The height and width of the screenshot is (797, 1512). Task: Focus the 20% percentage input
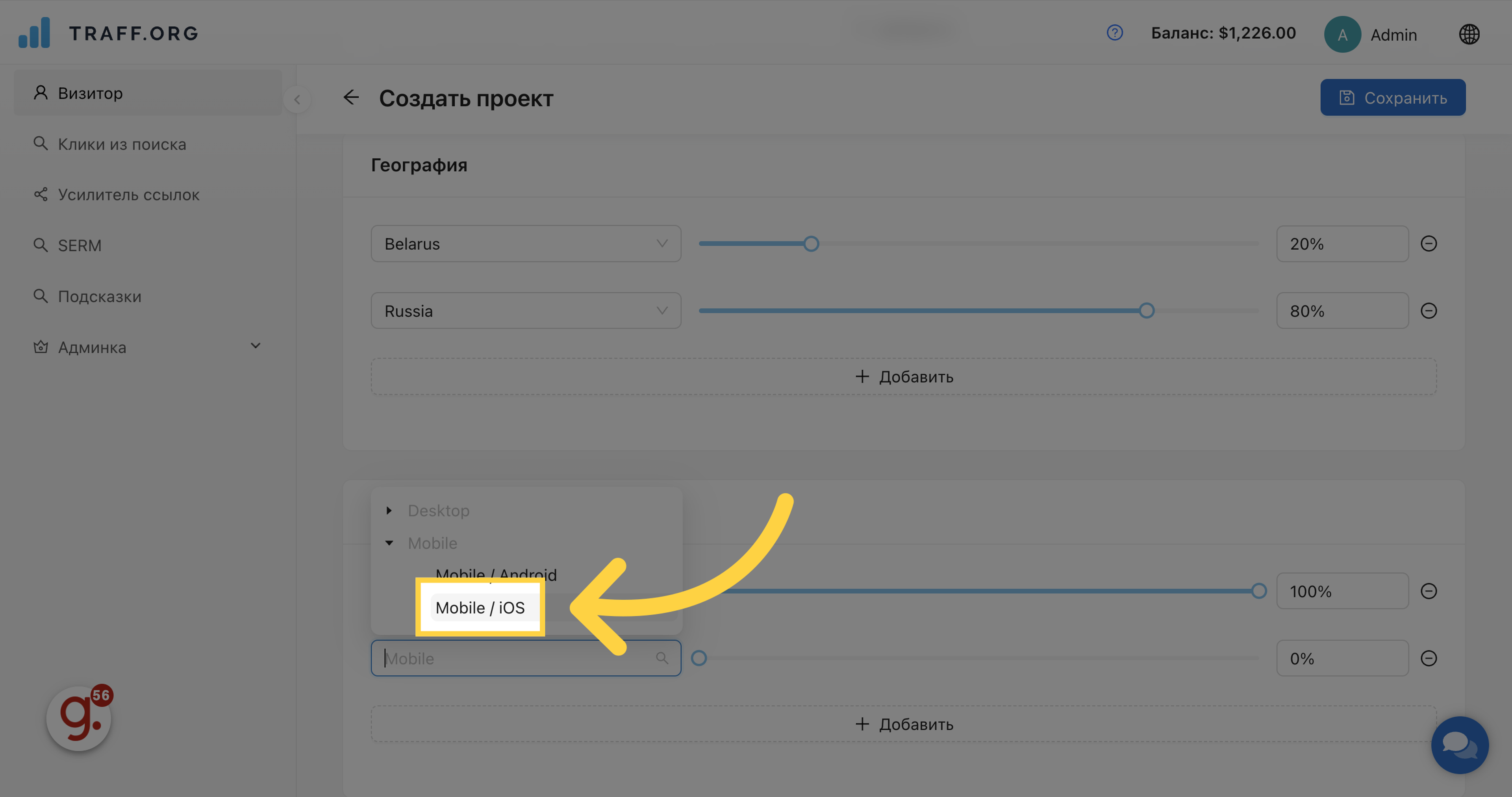click(1342, 244)
